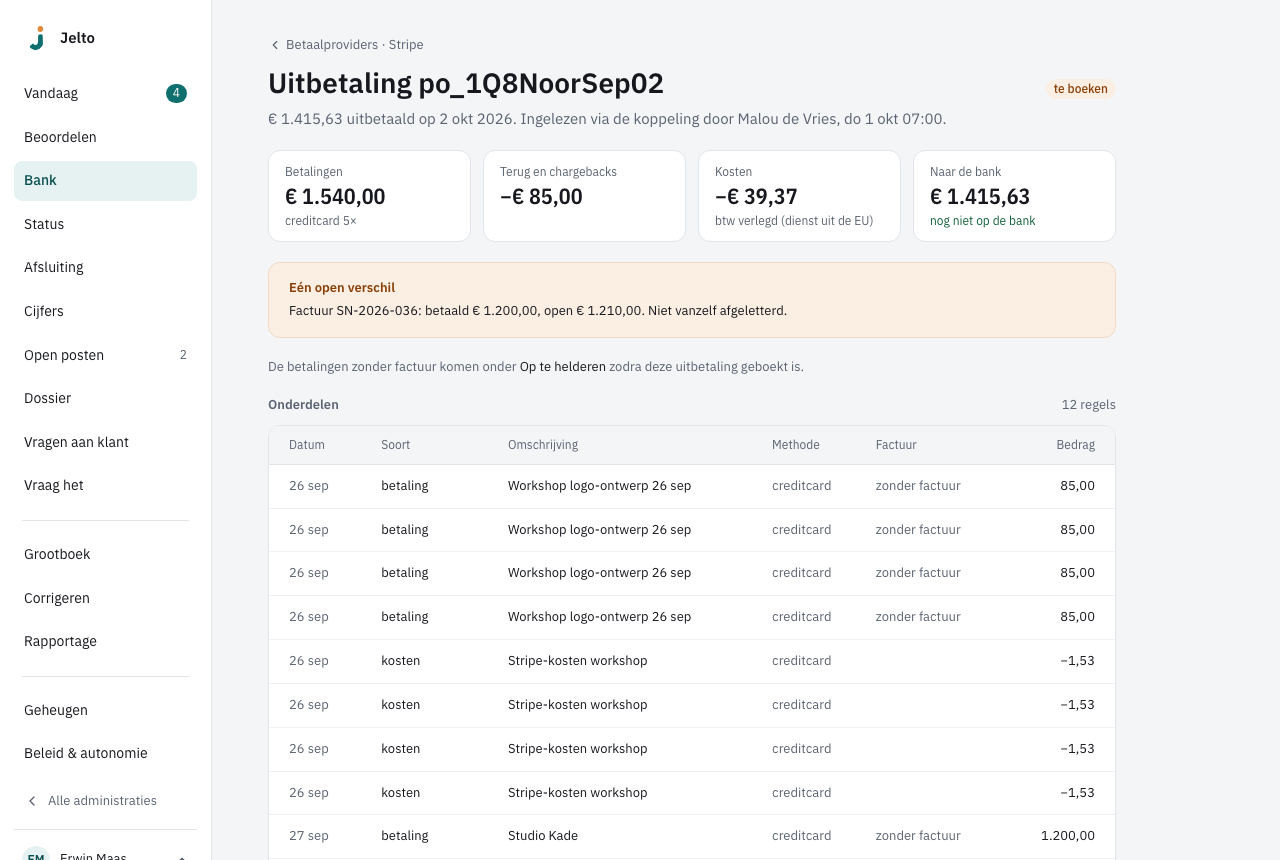
Task: Click the Methode column header
Action: click(x=796, y=445)
